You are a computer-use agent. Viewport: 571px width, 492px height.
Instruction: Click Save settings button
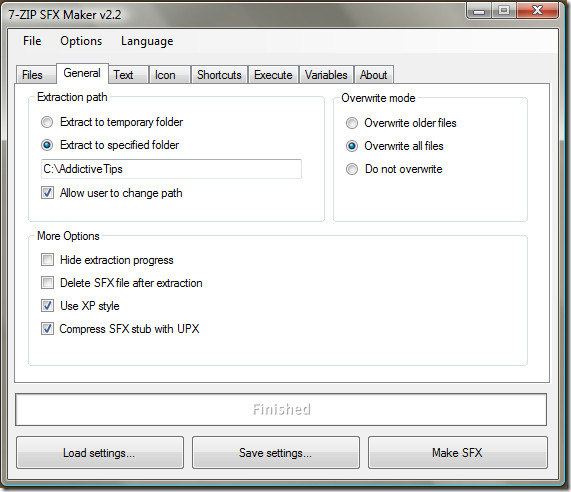(276, 453)
